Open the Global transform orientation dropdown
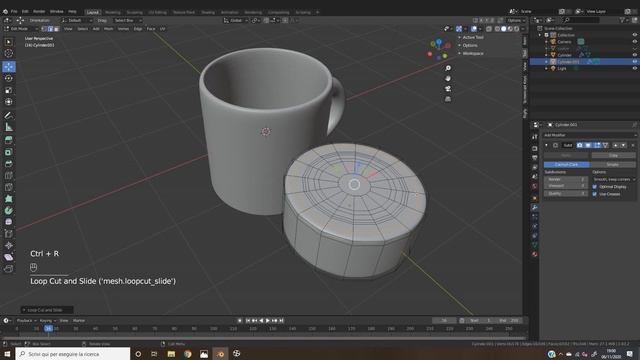 tap(236, 20)
